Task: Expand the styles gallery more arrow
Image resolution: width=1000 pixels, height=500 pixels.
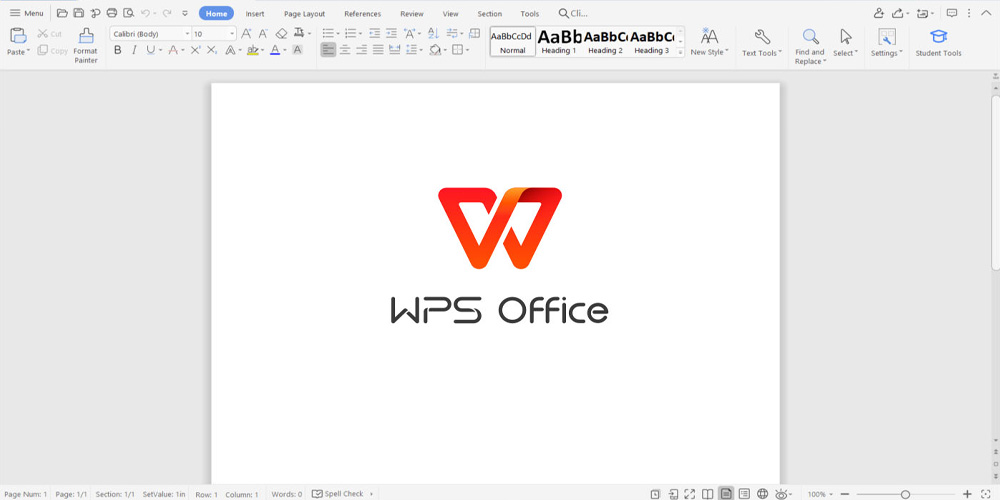Action: click(680, 52)
